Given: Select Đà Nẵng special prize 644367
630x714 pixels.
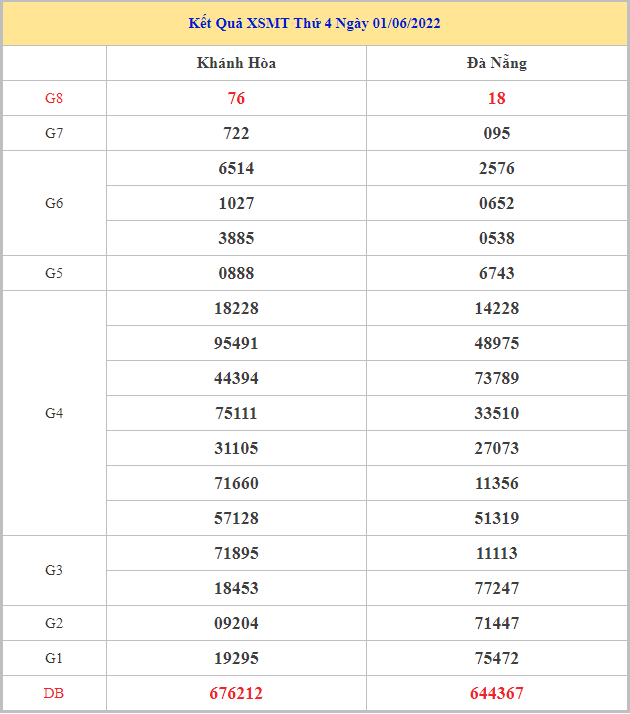Looking at the screenshot, I should pyautogui.click(x=497, y=693).
